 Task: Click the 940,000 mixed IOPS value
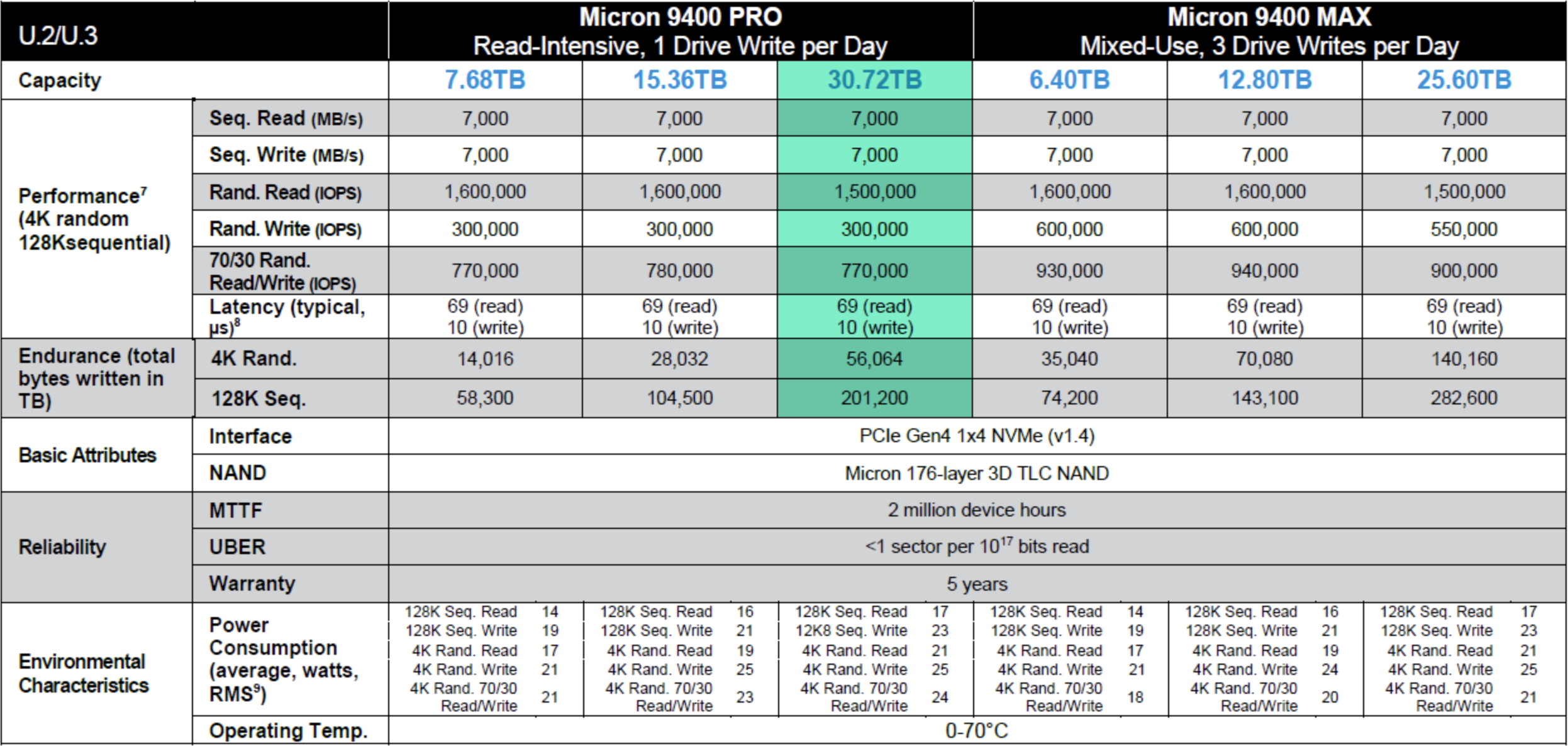click(x=1264, y=270)
